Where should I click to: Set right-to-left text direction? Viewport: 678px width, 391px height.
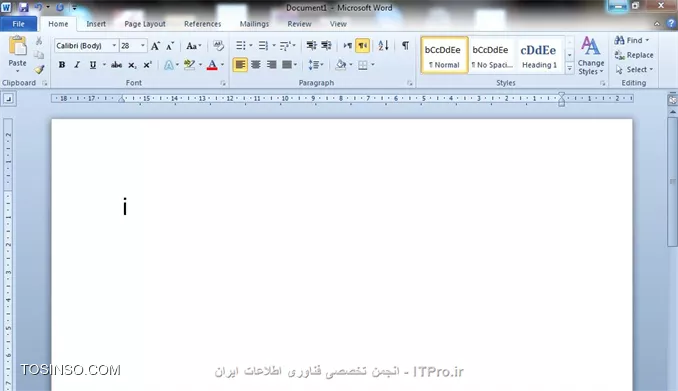362,45
